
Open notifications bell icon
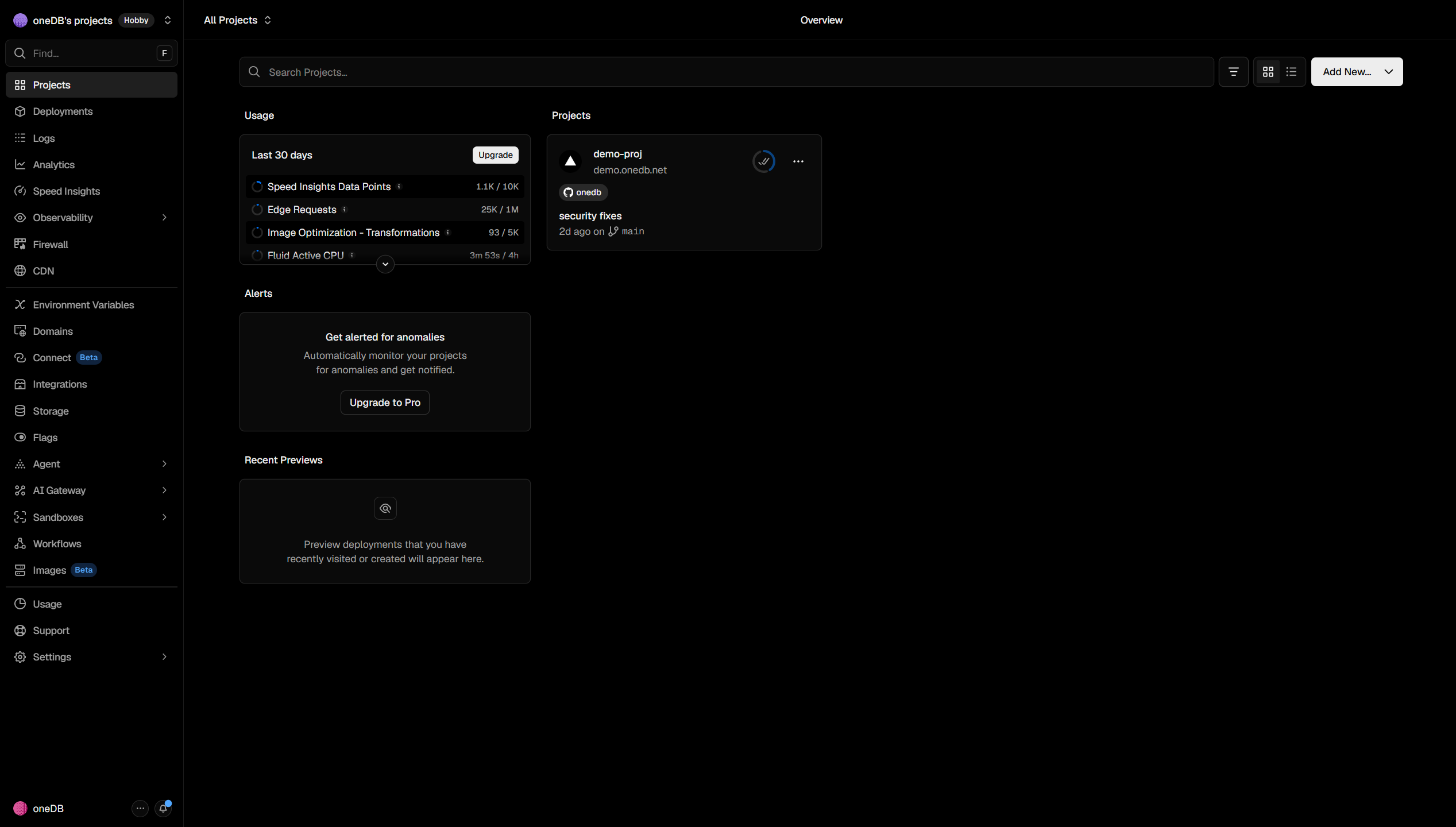(x=163, y=808)
